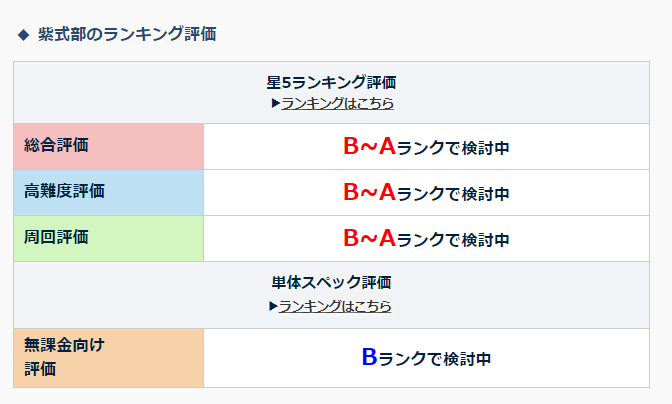The image size is (672, 404).
Task: Click ランクで検討中 text in 総合評価 row
Action: 453,148
